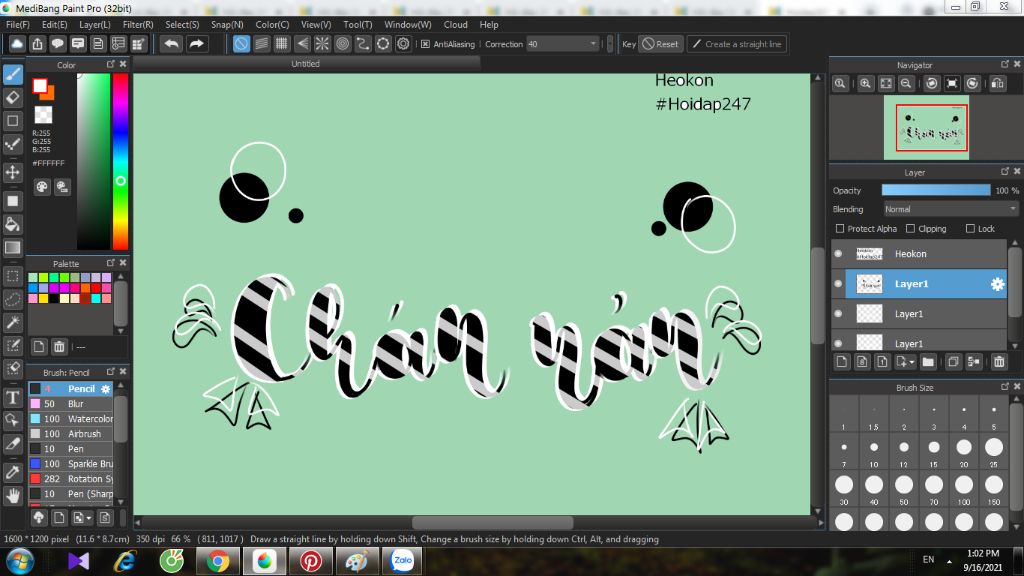
Task: Select the rectangular Select tool
Action: [13, 276]
